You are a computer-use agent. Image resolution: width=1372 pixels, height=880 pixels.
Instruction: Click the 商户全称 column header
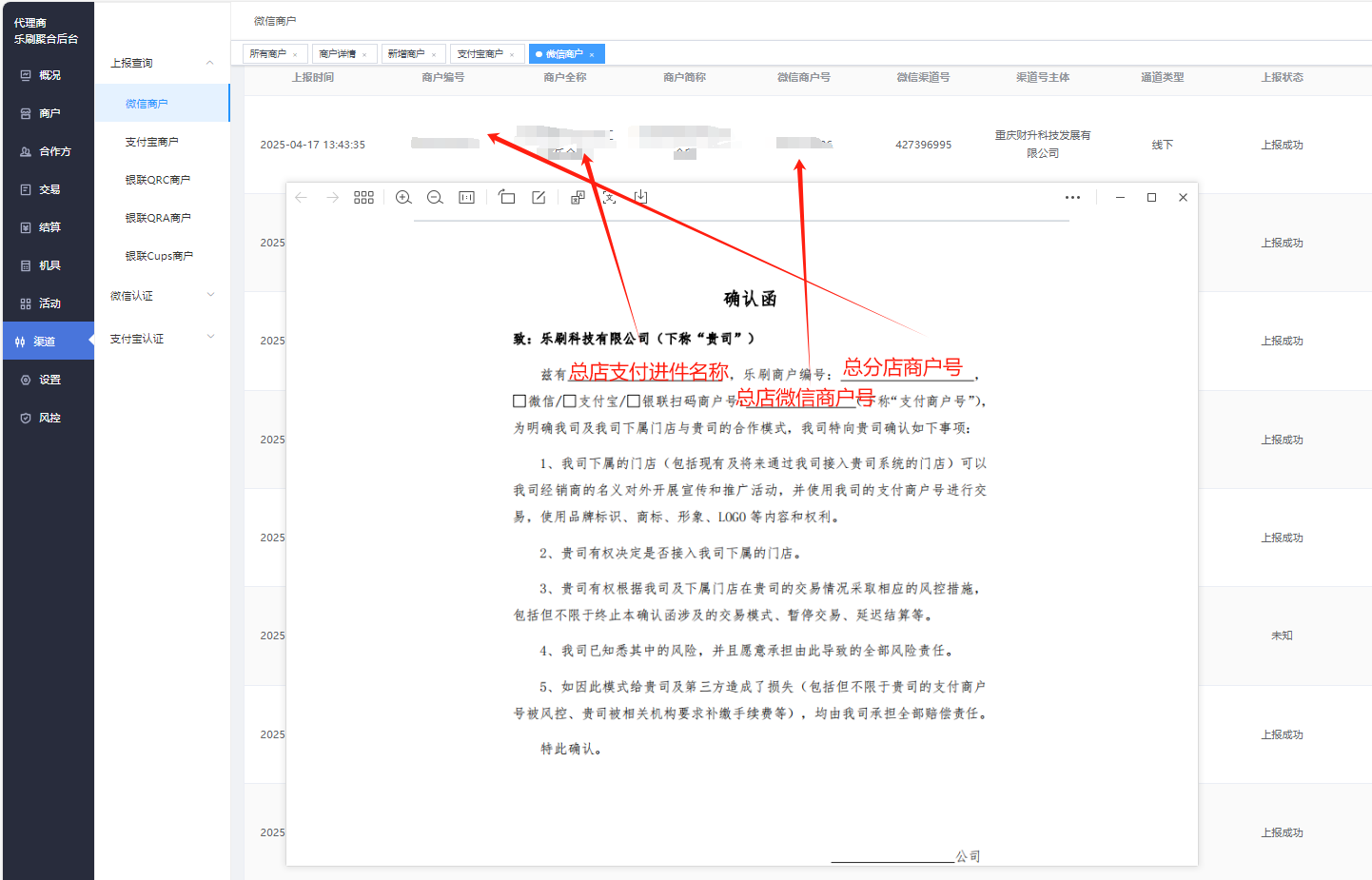click(565, 77)
